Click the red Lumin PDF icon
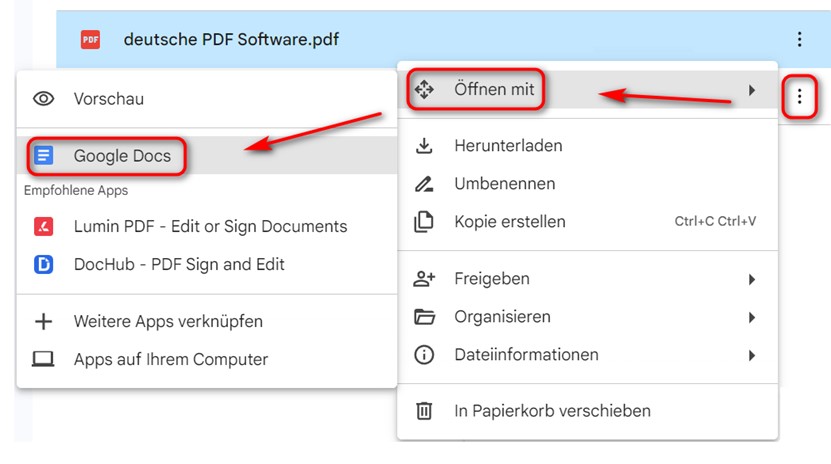Image resolution: width=831 pixels, height=464 pixels. click(x=43, y=226)
